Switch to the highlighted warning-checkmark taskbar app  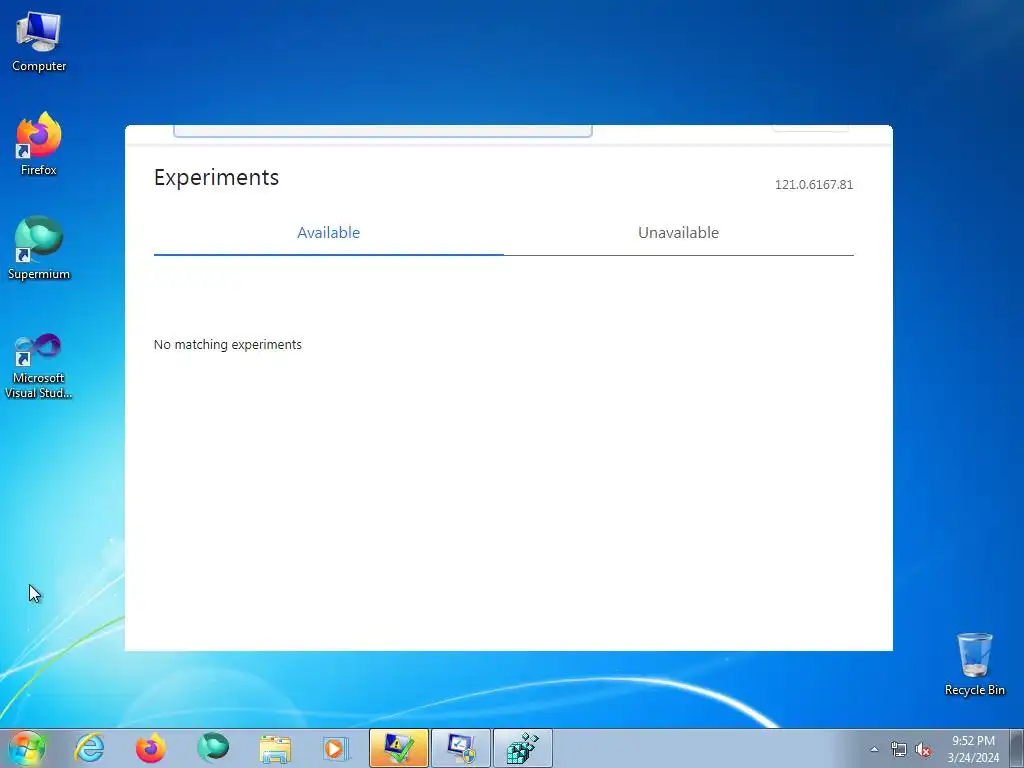tap(398, 748)
